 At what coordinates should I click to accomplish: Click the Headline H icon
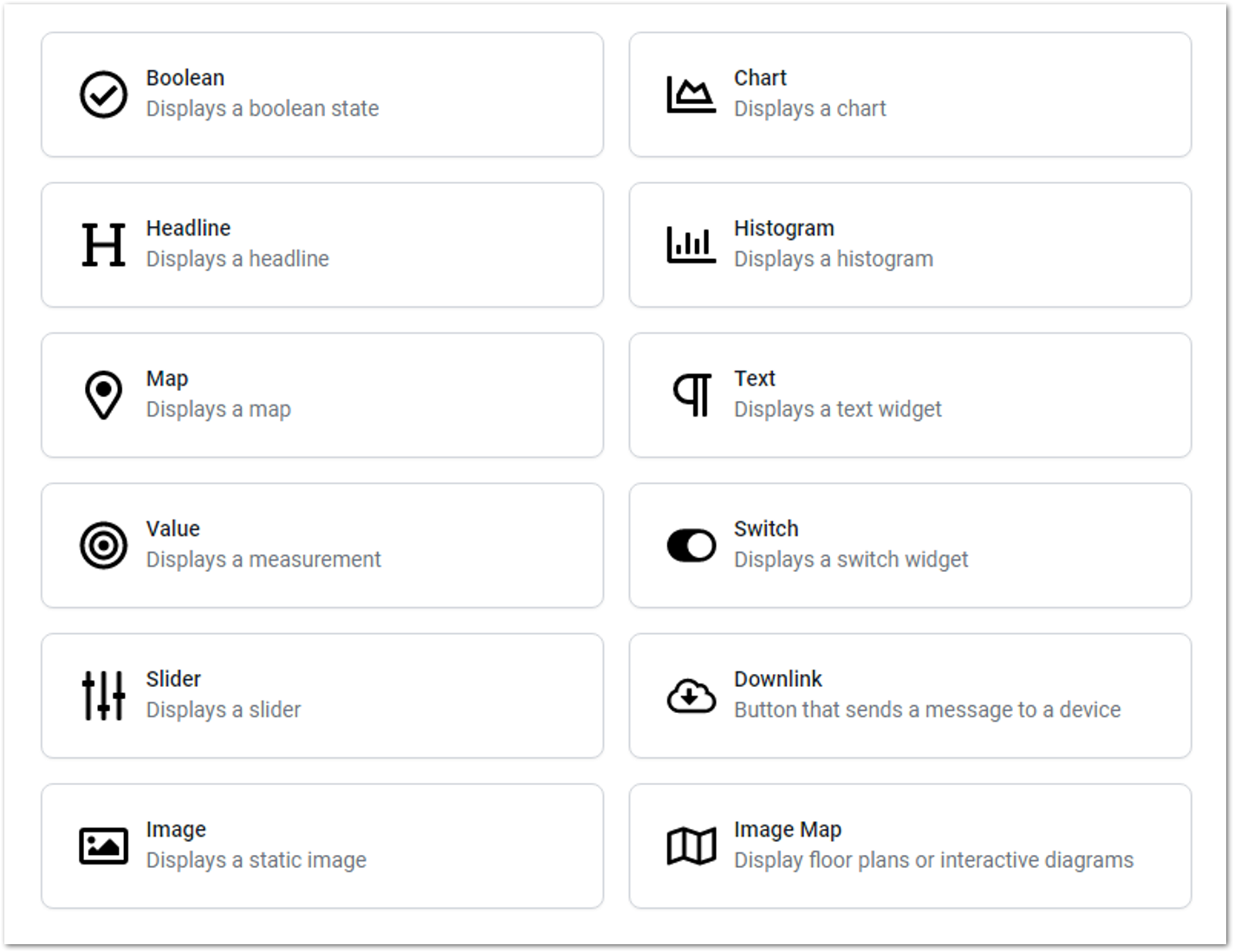click(x=102, y=243)
